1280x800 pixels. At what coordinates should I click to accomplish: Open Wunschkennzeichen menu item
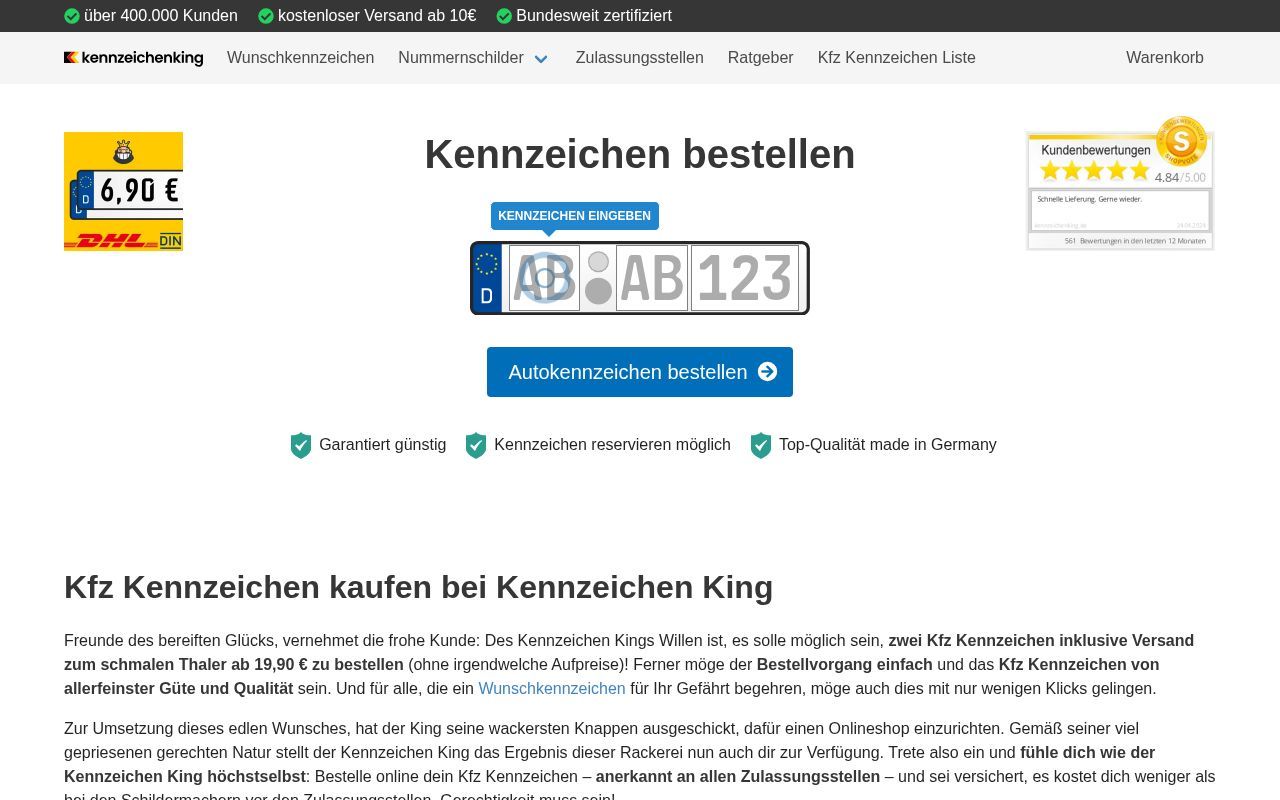click(x=300, y=58)
